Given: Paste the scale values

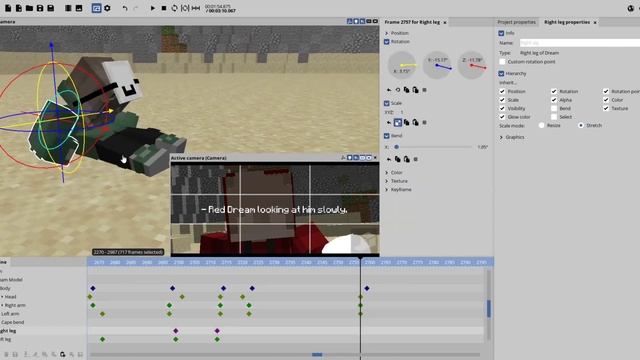Looking at the screenshot, I should 416,122.
